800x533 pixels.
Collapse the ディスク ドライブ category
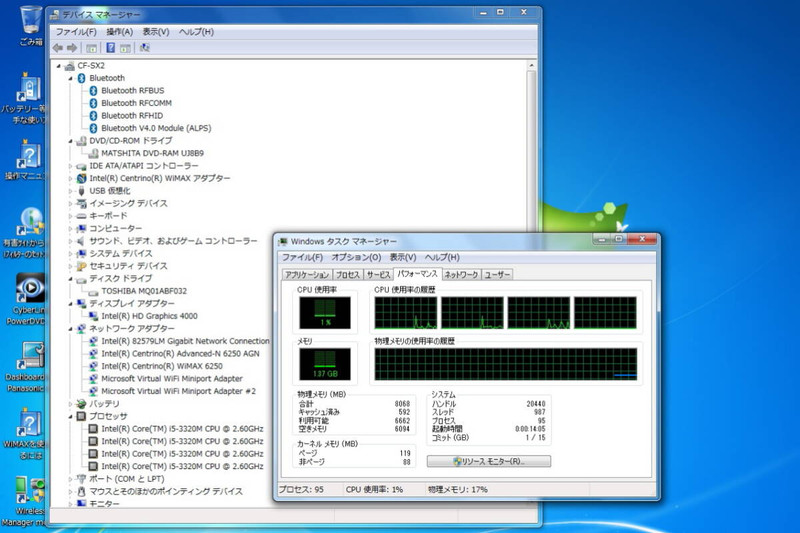[70, 278]
